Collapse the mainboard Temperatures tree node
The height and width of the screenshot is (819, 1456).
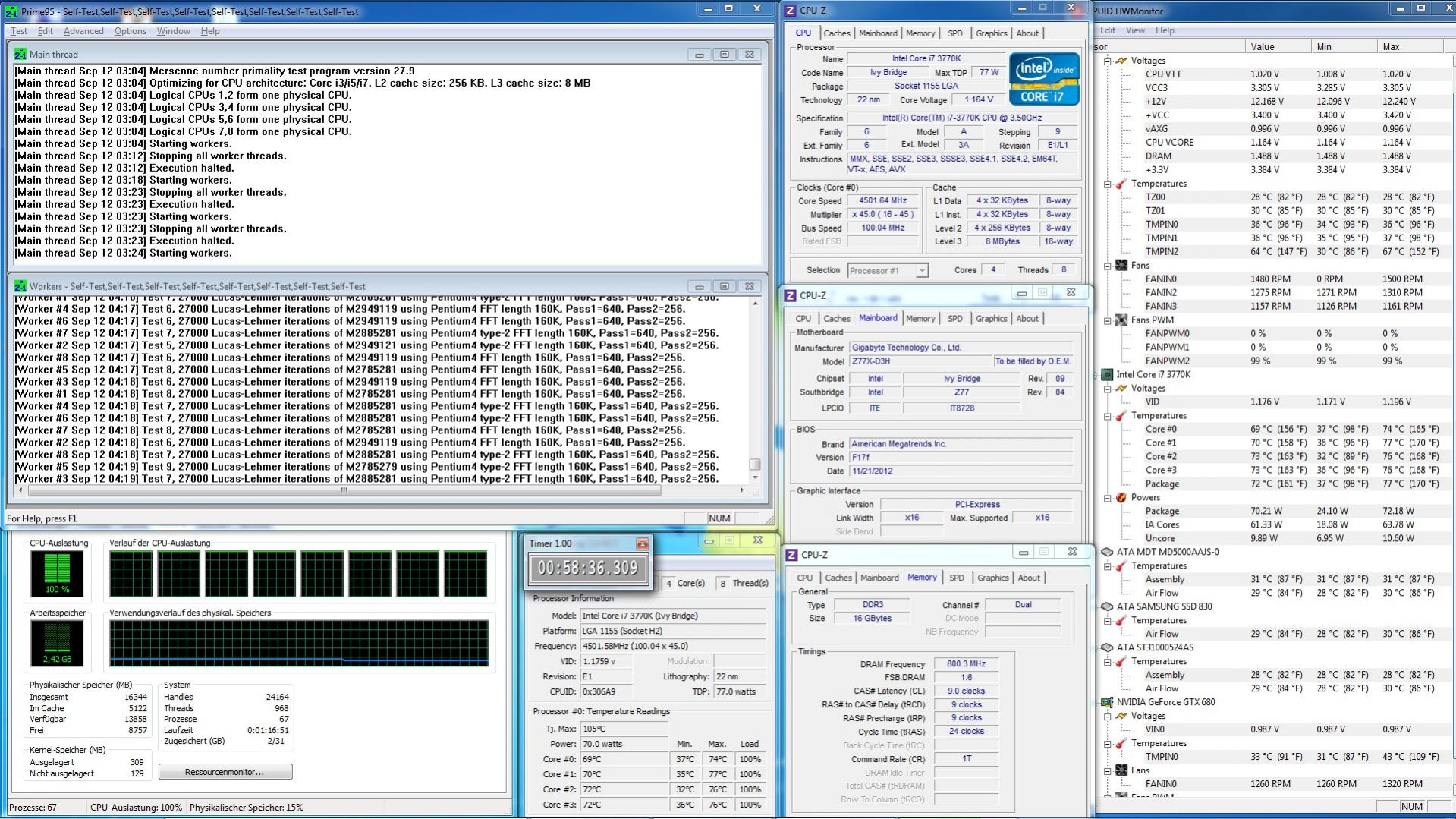pos(1108,184)
